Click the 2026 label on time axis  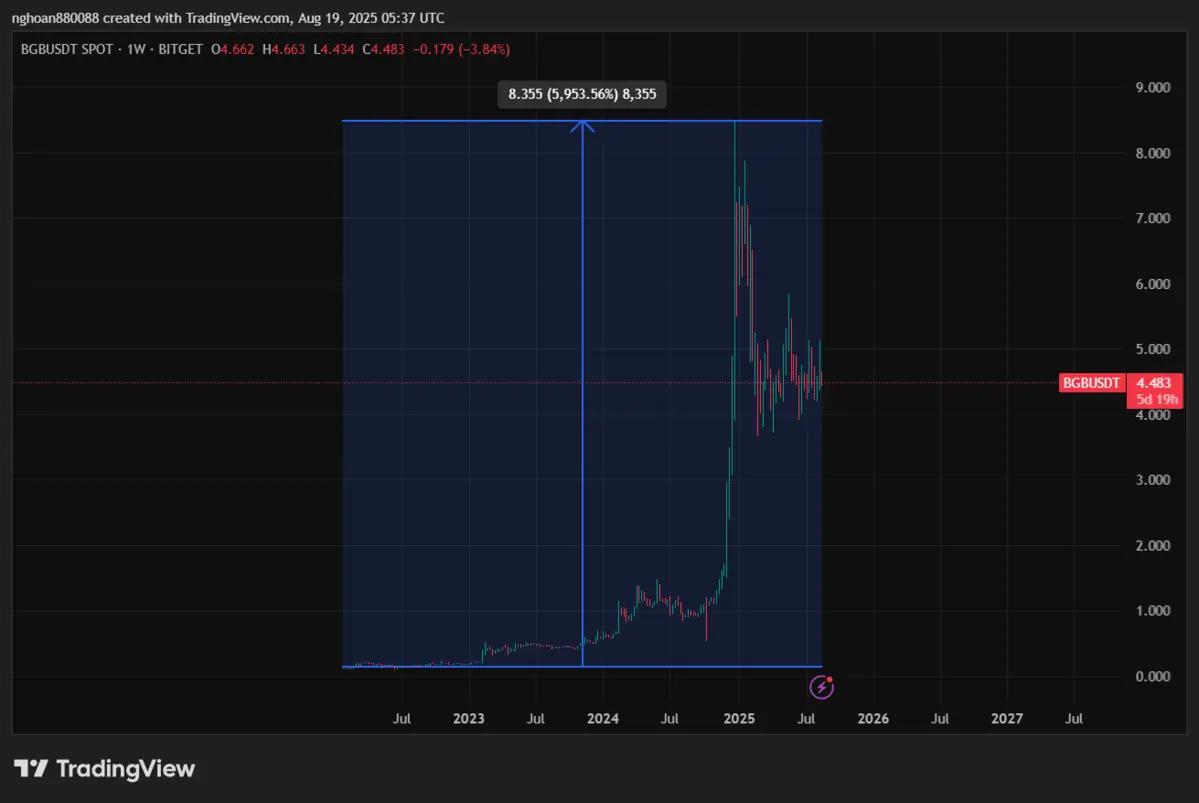coord(873,718)
